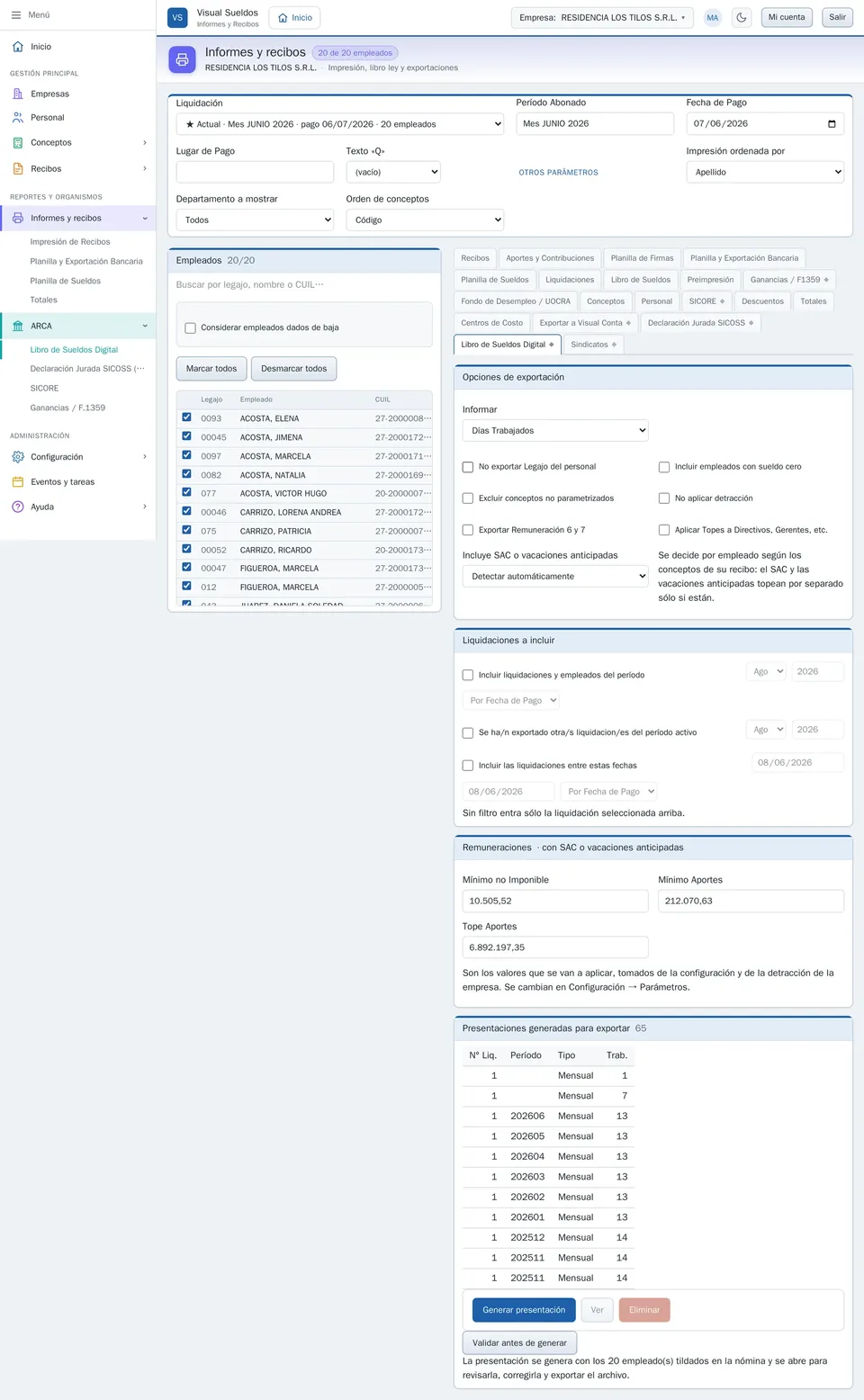Viewport: 864px width, 1400px height.
Task: Open the Departamento a mostrar dropdown
Action: (255, 220)
